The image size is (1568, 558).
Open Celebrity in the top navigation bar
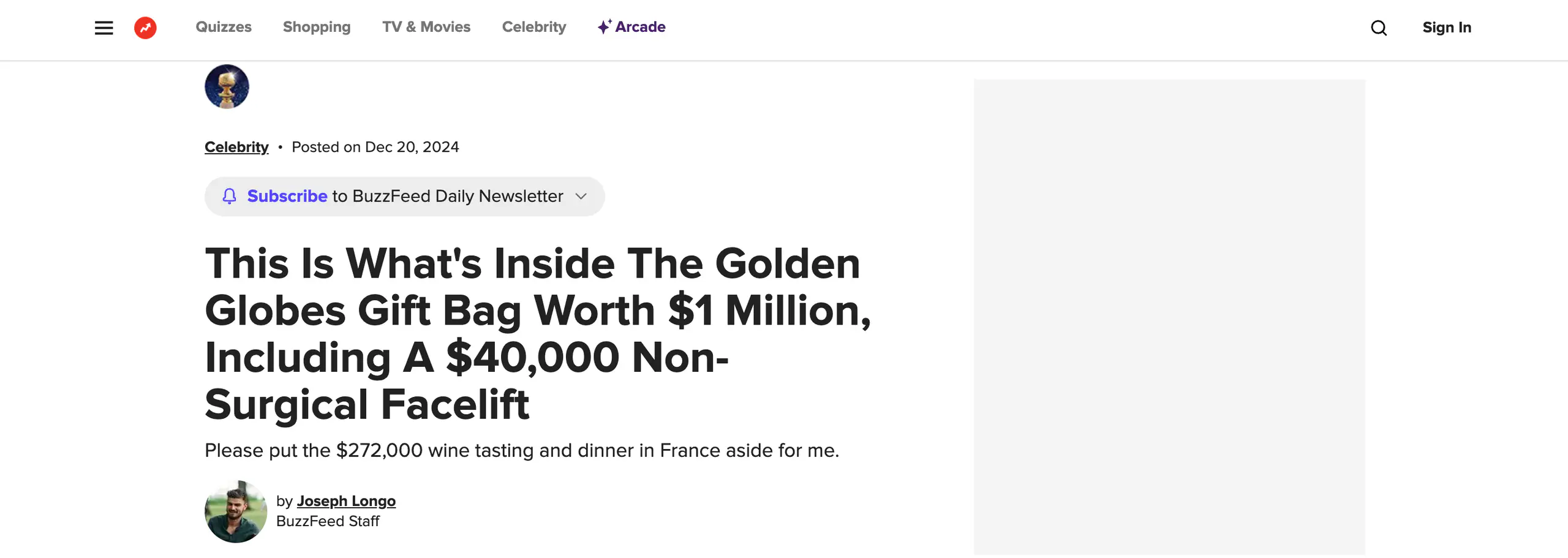[534, 27]
